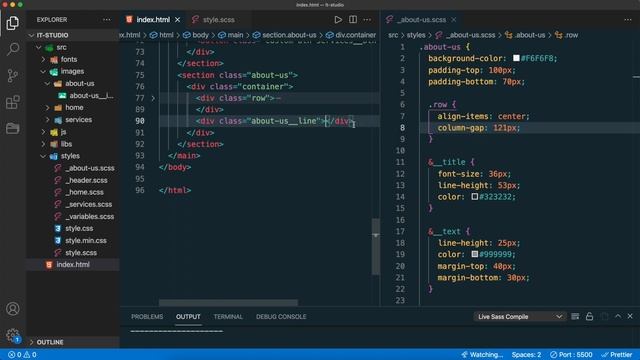This screenshot has height=360, width=640.
Task: Click the Explorer more actions ellipsis
Action: (107, 20)
